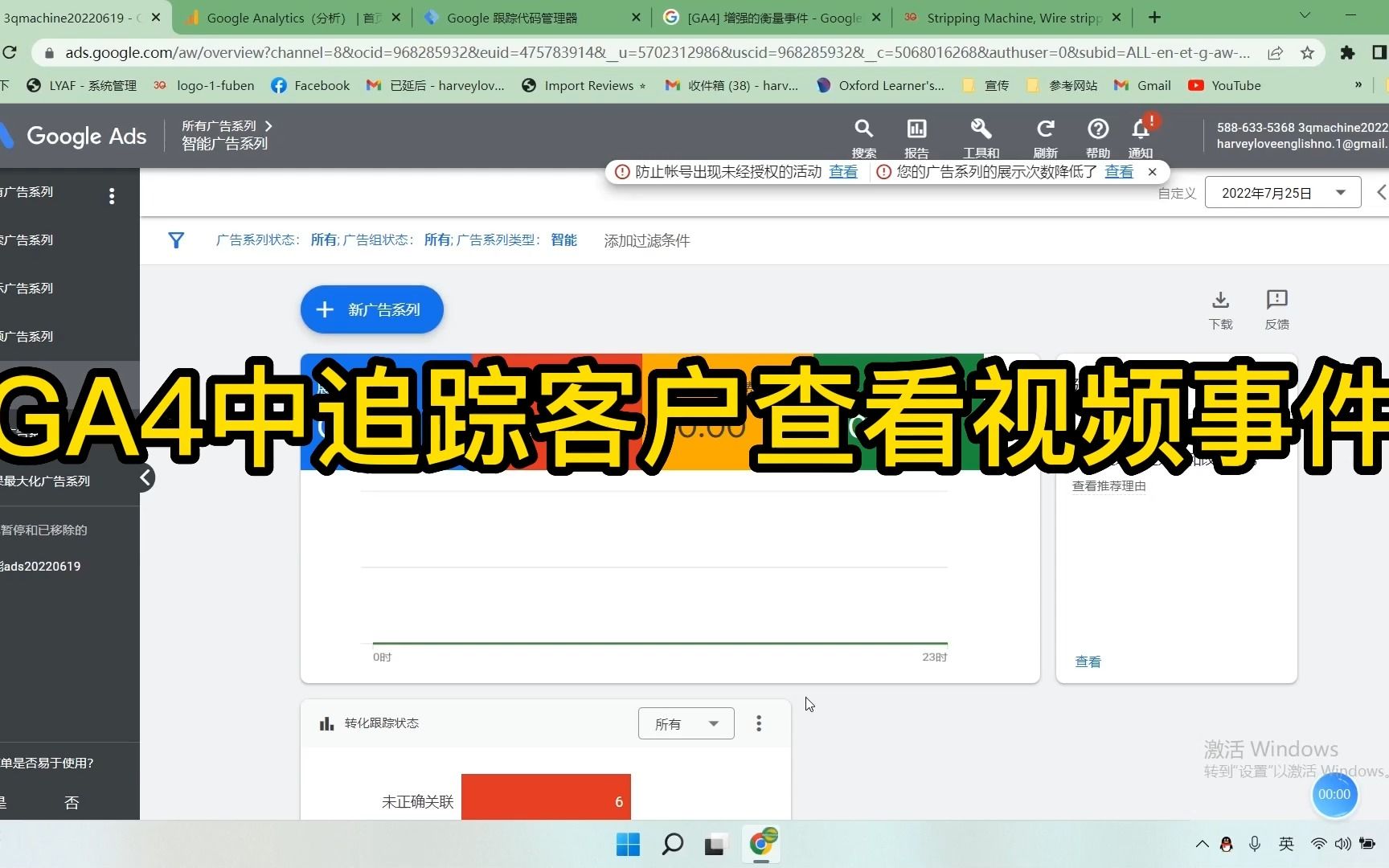Image resolution: width=1389 pixels, height=868 pixels.
Task: Click 查看 link in recommendation card
Action: 1088,662
